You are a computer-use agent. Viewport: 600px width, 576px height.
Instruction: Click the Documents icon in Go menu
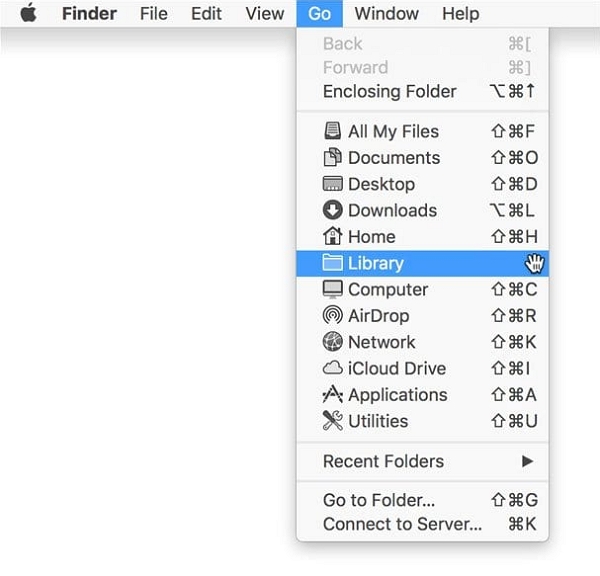point(332,157)
